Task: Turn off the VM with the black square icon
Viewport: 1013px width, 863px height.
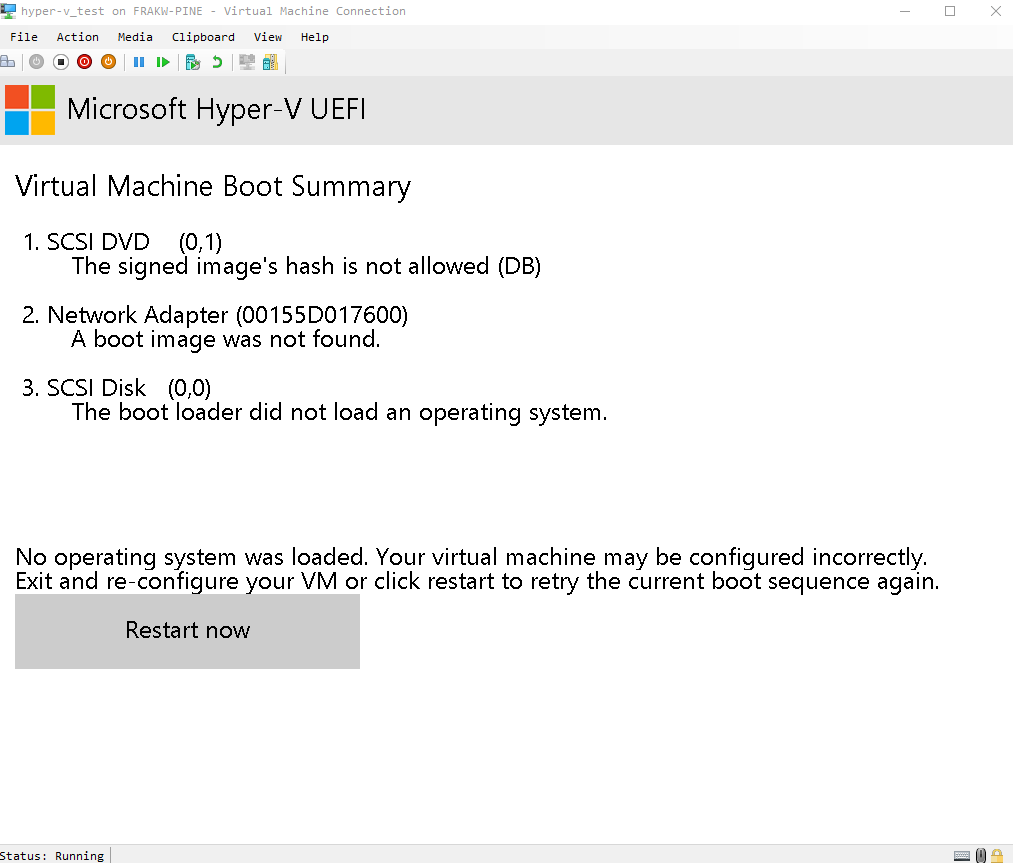Action: (61, 62)
